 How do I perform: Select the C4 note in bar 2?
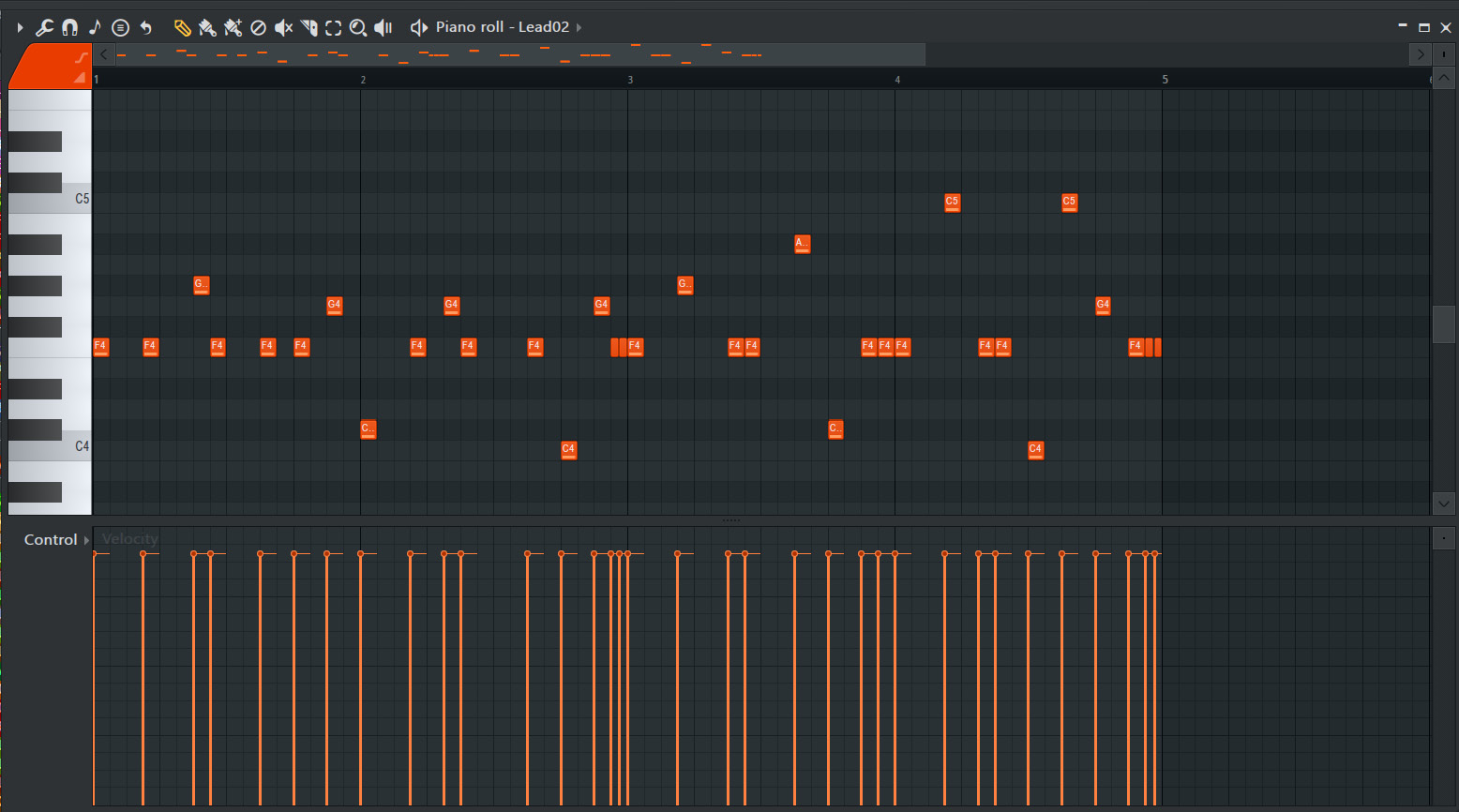click(x=568, y=450)
